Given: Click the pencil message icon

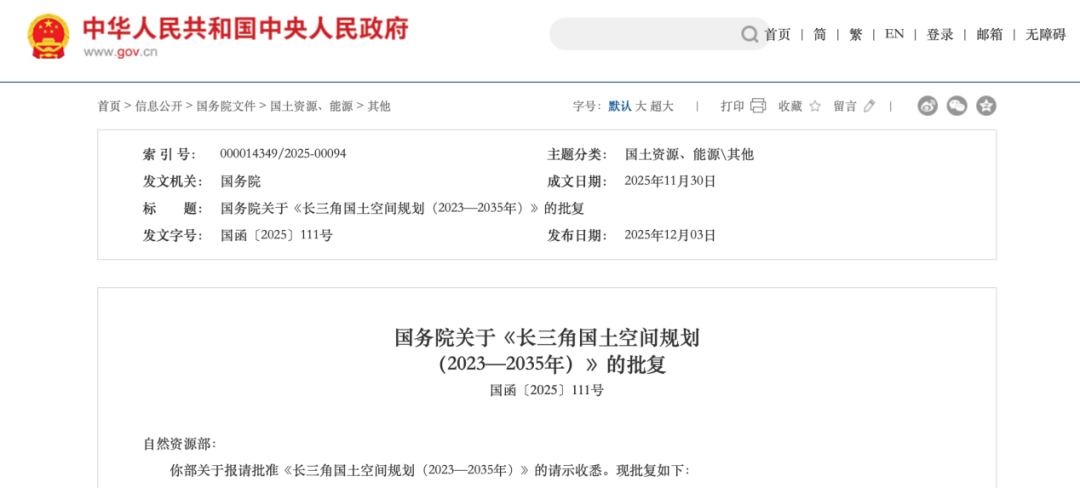Looking at the screenshot, I should (x=869, y=106).
